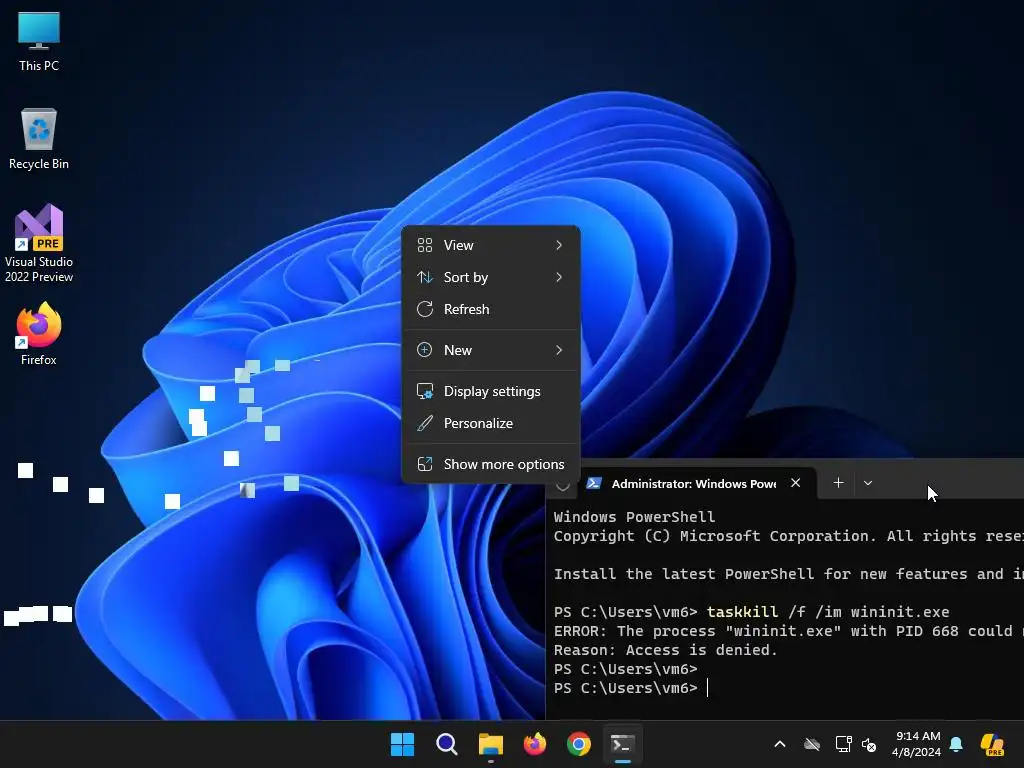Click the PowerShell icon on the tab
Viewport: 1024px width, 768px height.
pyautogui.click(x=594, y=483)
